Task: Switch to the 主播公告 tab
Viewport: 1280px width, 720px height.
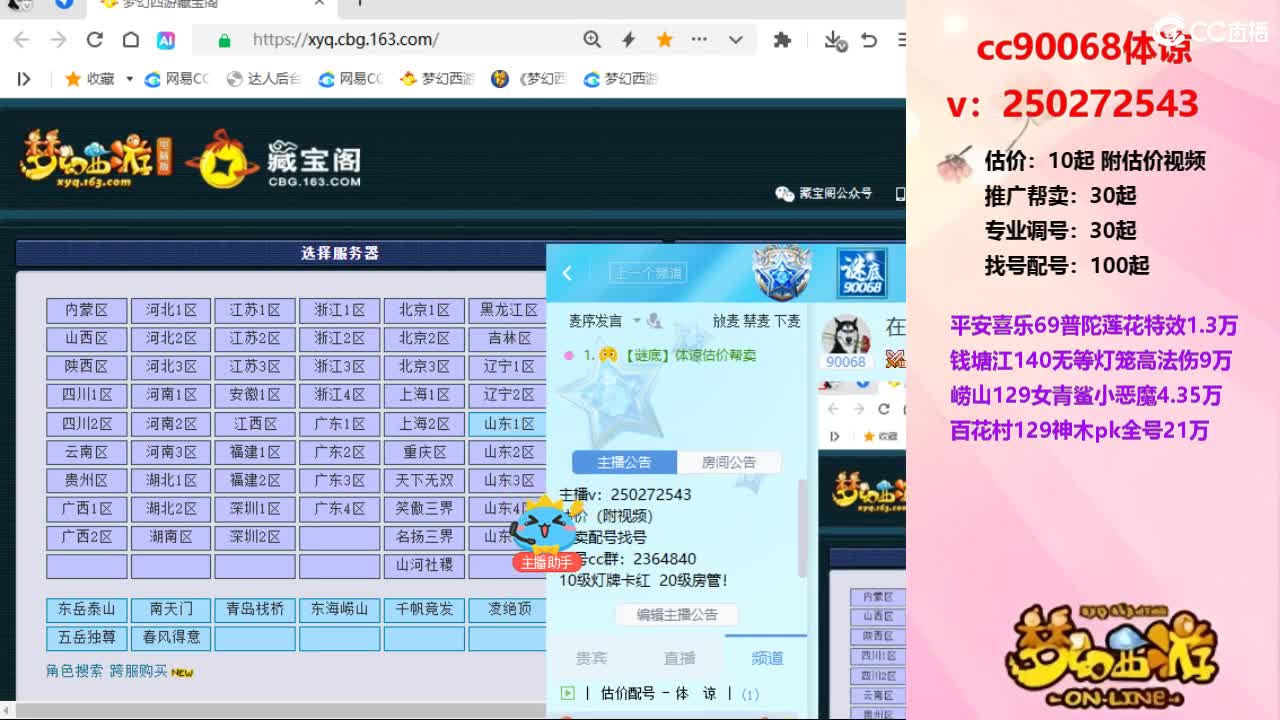Action: pos(624,462)
